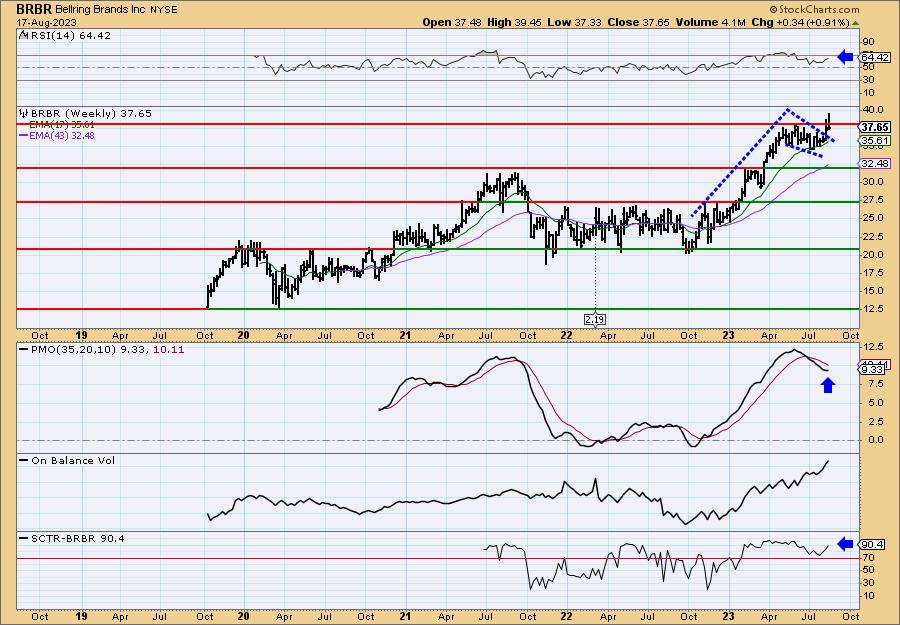The width and height of the screenshot is (900, 625).
Task: Click the 22.5 price axis label
Action: click(872, 236)
